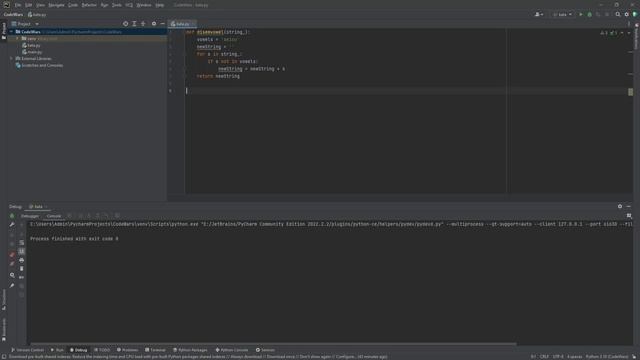Clear All console trash icon

22,269
